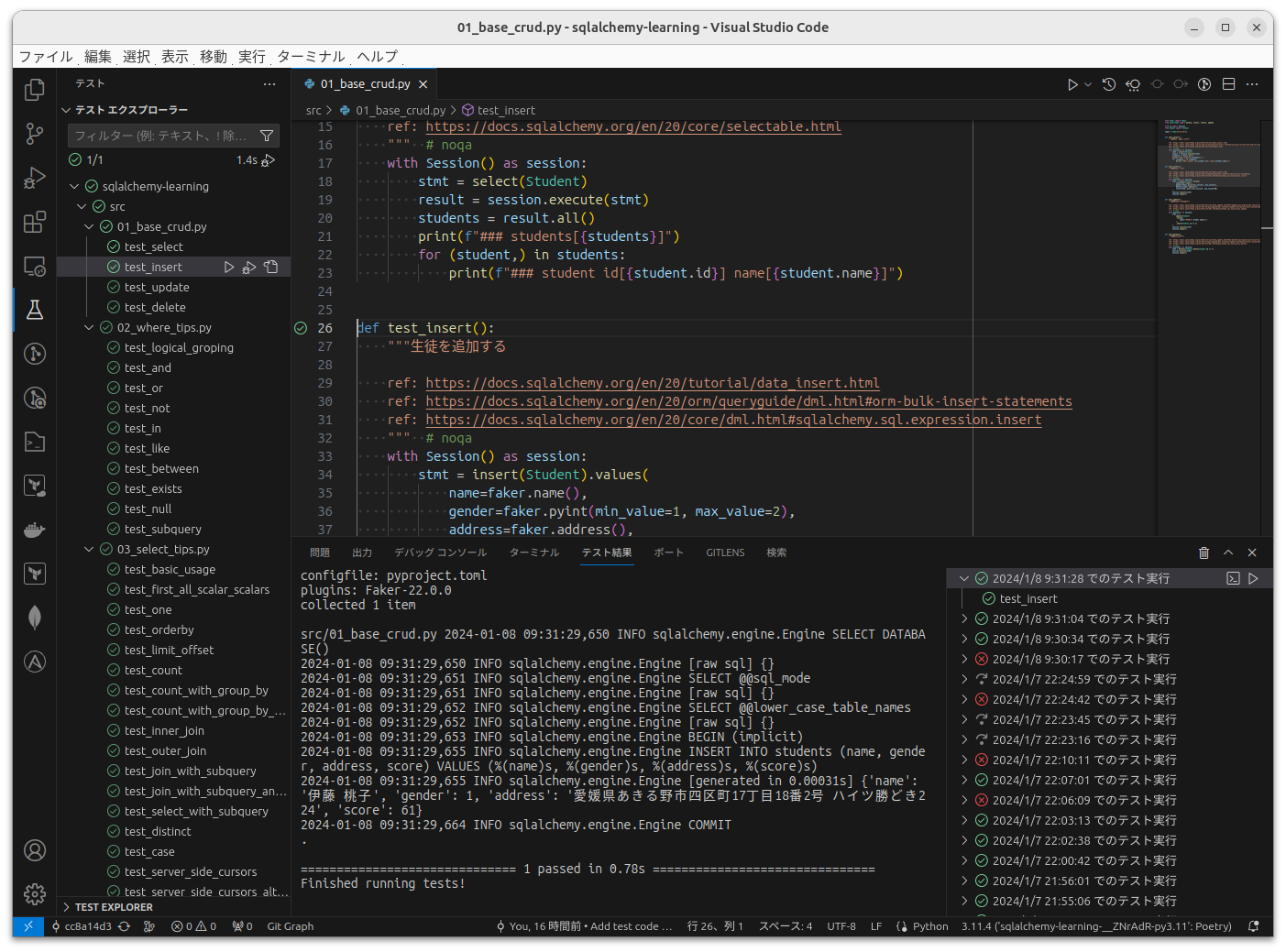Image resolution: width=1286 pixels, height=952 pixels.
Task: Open the Run and Debug view
Action: point(35,178)
